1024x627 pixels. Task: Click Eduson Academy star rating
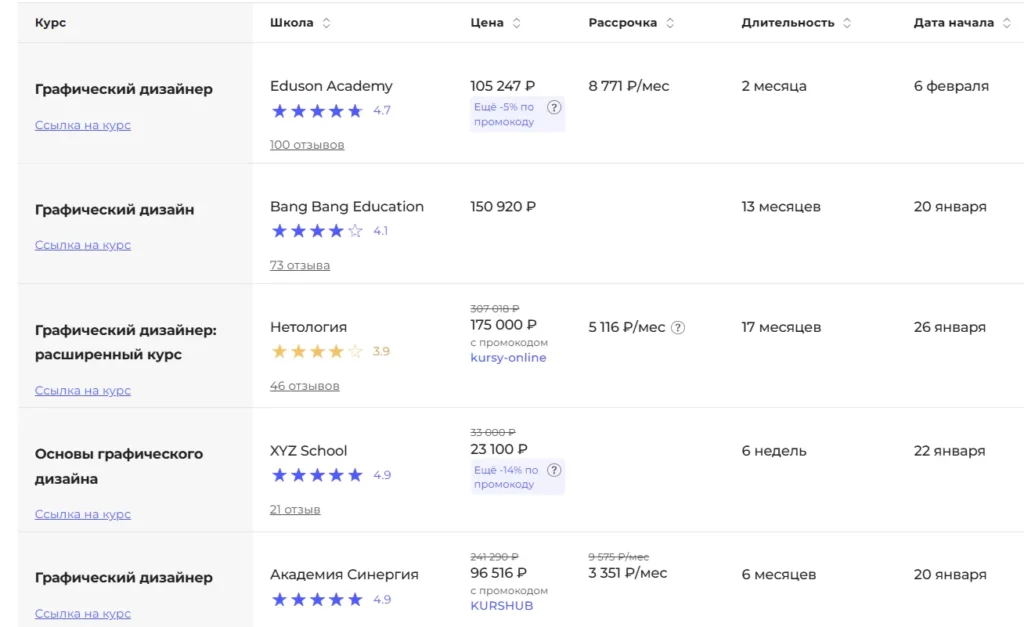[x=317, y=111]
